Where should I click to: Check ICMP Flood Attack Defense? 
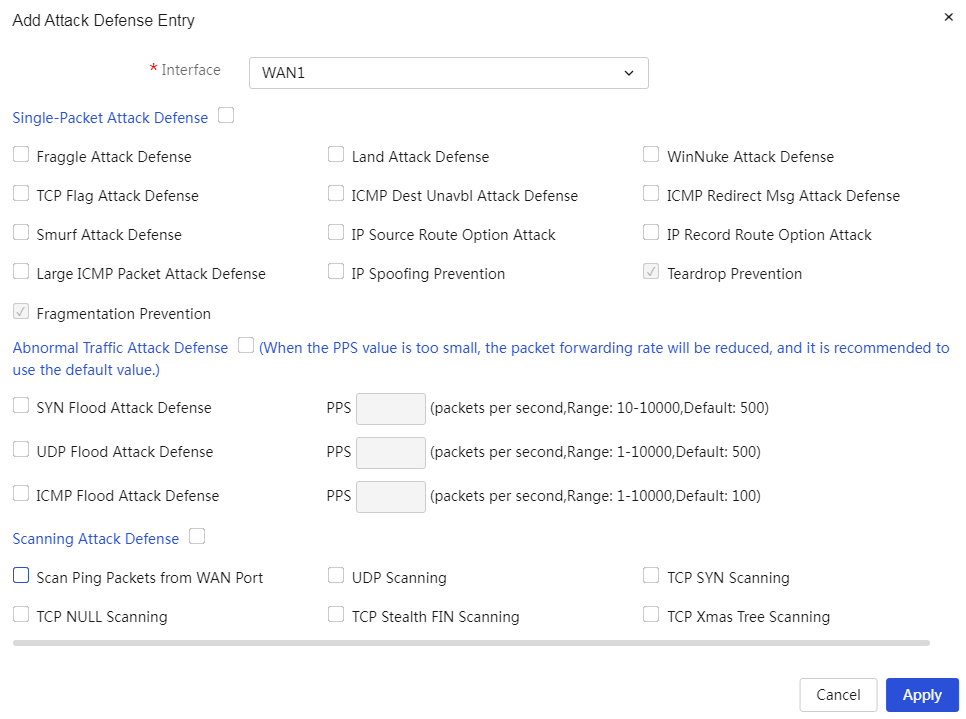[x=21, y=493]
